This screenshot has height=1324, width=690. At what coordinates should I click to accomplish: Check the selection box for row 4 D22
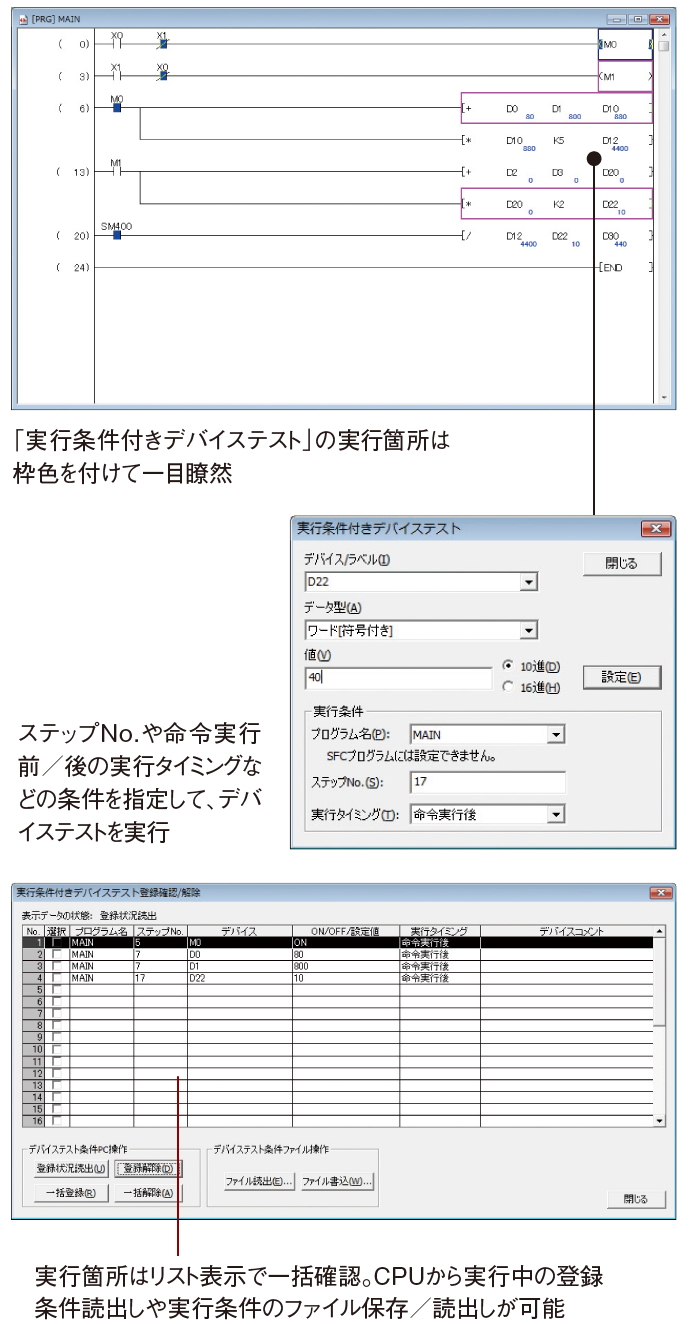click(x=57, y=978)
